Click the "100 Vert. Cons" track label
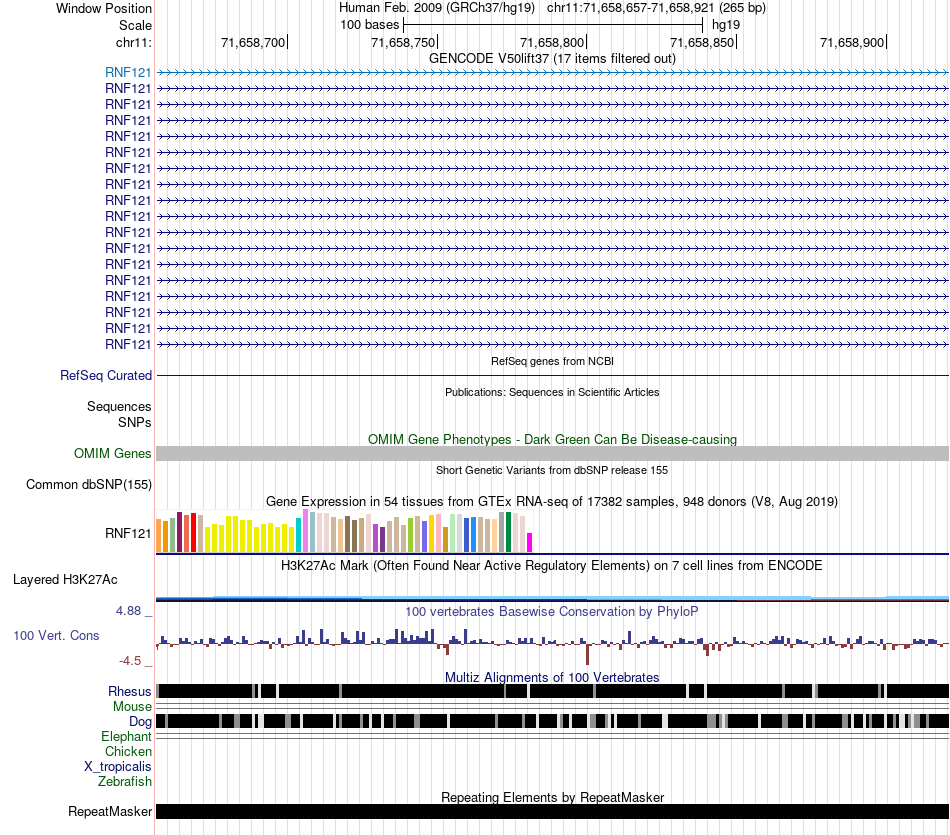 56,636
